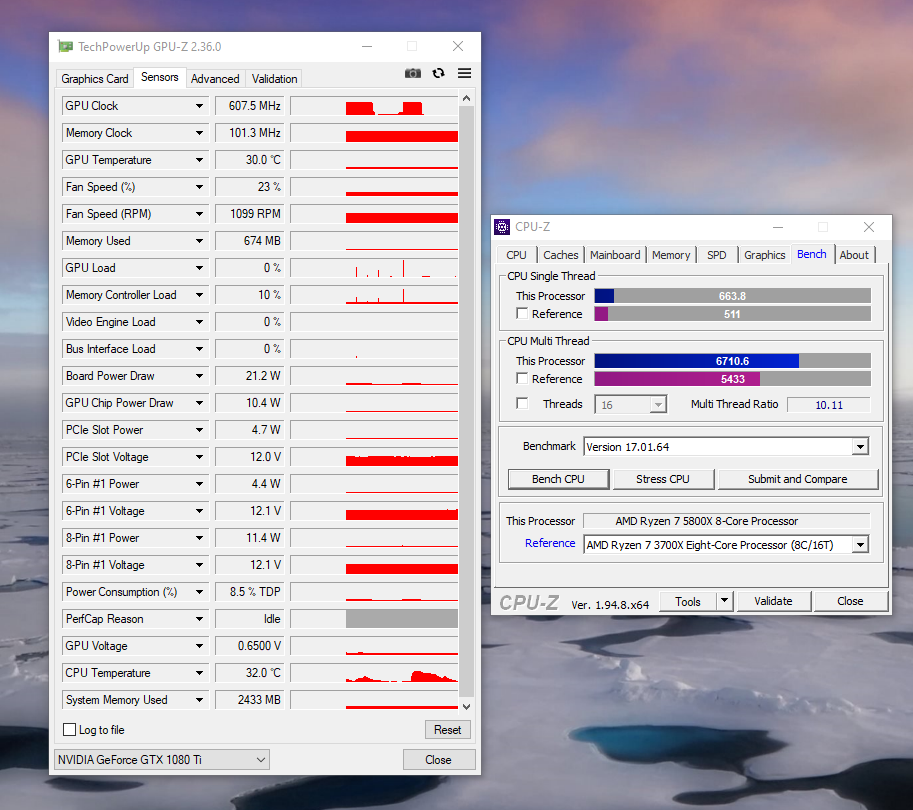The height and width of the screenshot is (810, 913).
Task: Open the GPU Clock sensor dropdown
Action: point(199,106)
